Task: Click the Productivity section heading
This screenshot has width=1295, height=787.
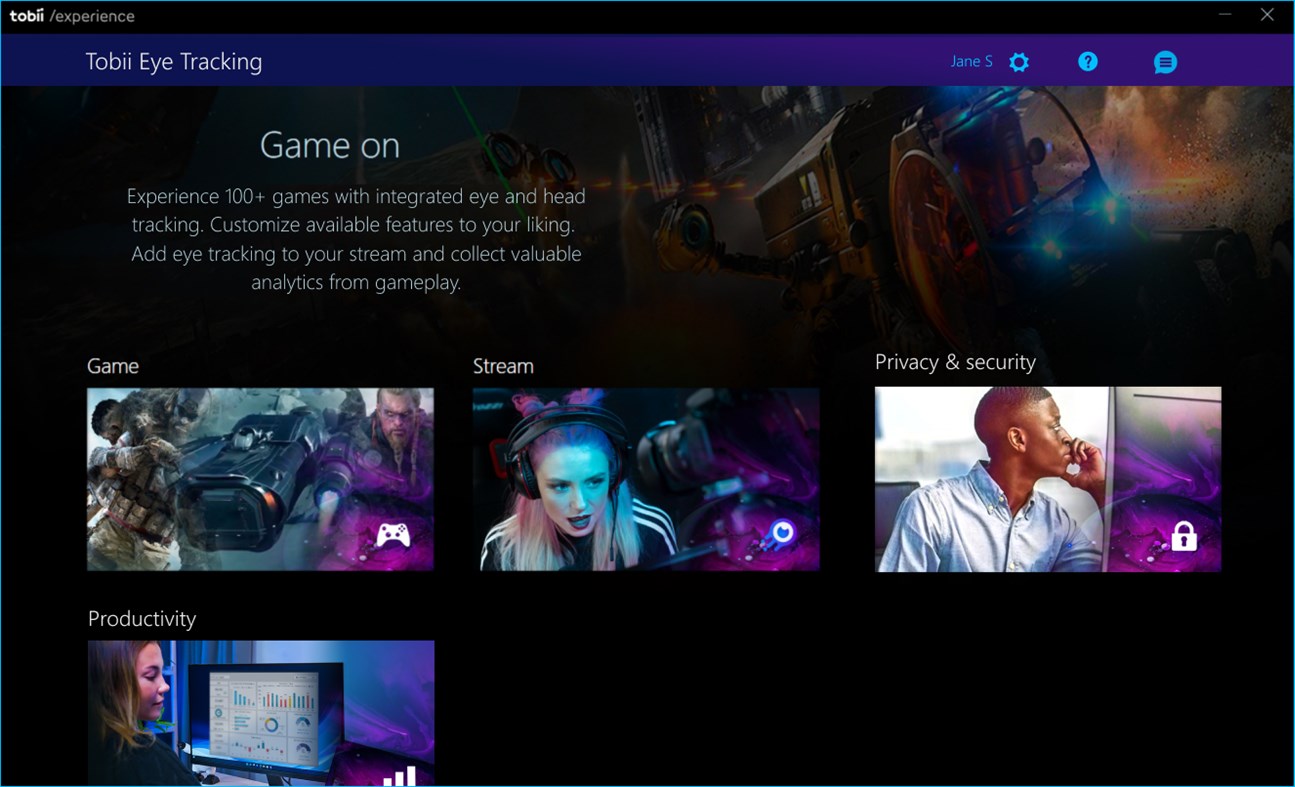Action: pos(142,619)
